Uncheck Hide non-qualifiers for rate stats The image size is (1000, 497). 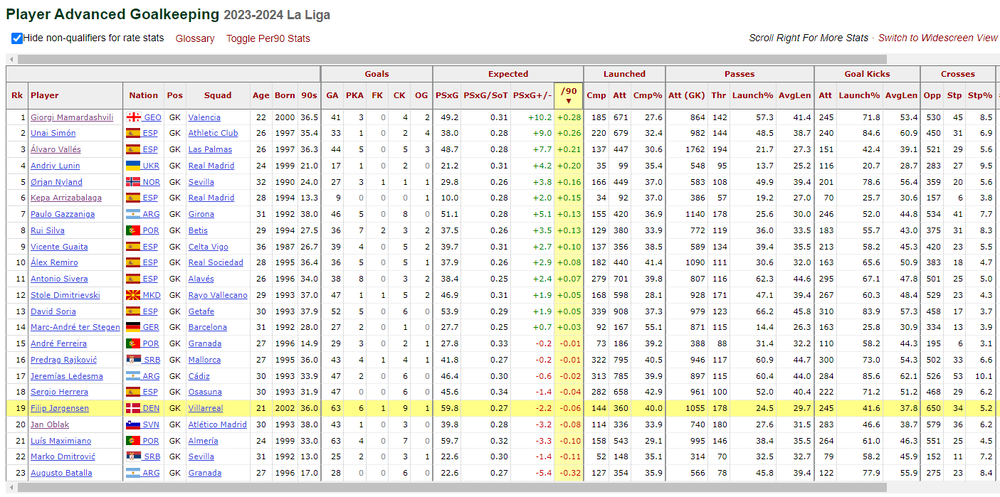(x=17, y=38)
